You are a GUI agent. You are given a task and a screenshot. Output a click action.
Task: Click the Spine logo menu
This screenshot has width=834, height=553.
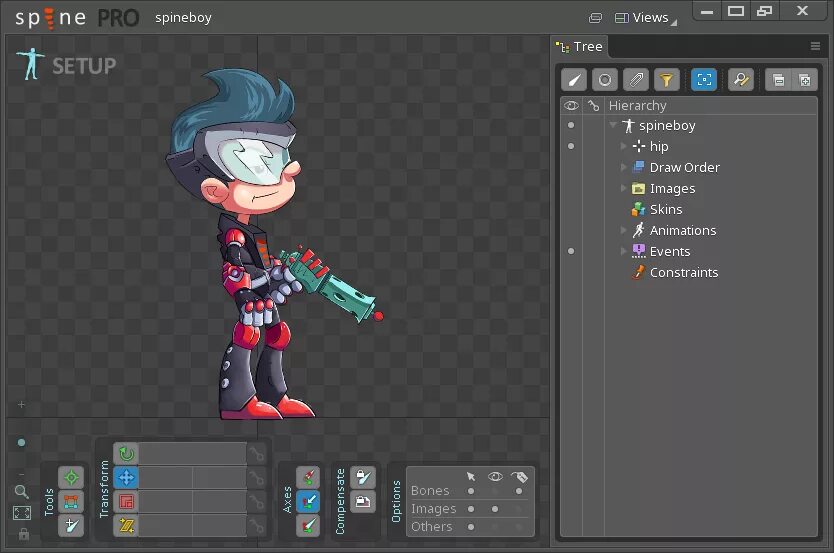point(51,18)
